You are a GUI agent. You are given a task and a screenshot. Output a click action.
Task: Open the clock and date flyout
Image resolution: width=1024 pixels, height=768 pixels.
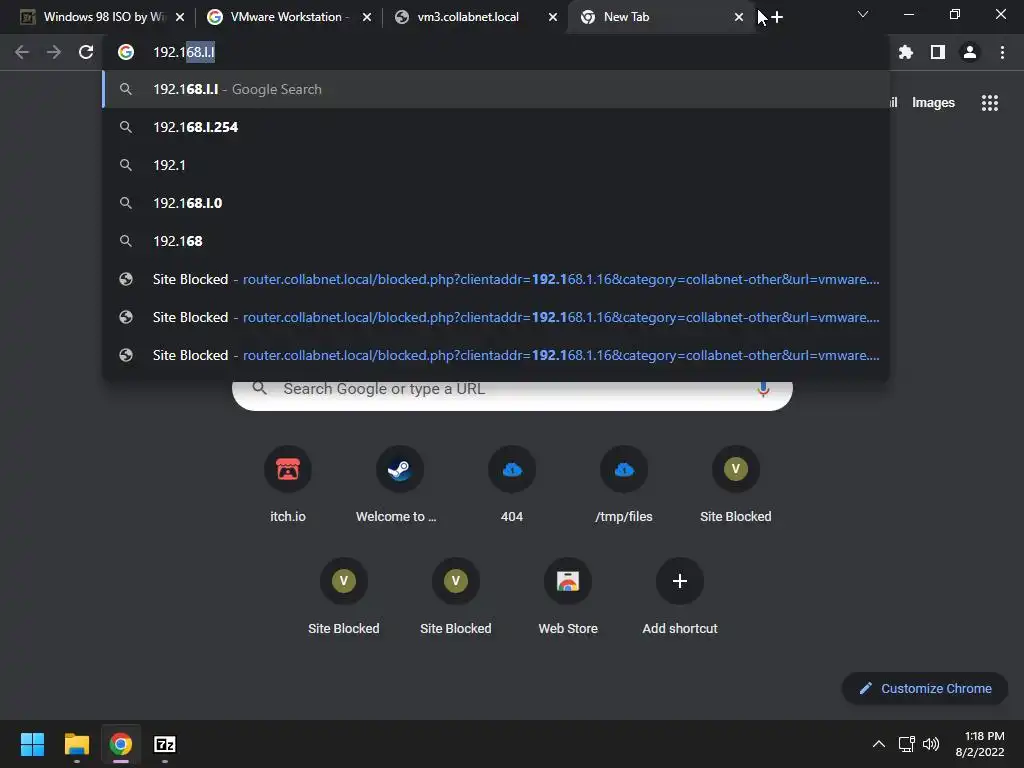[x=980, y=744]
